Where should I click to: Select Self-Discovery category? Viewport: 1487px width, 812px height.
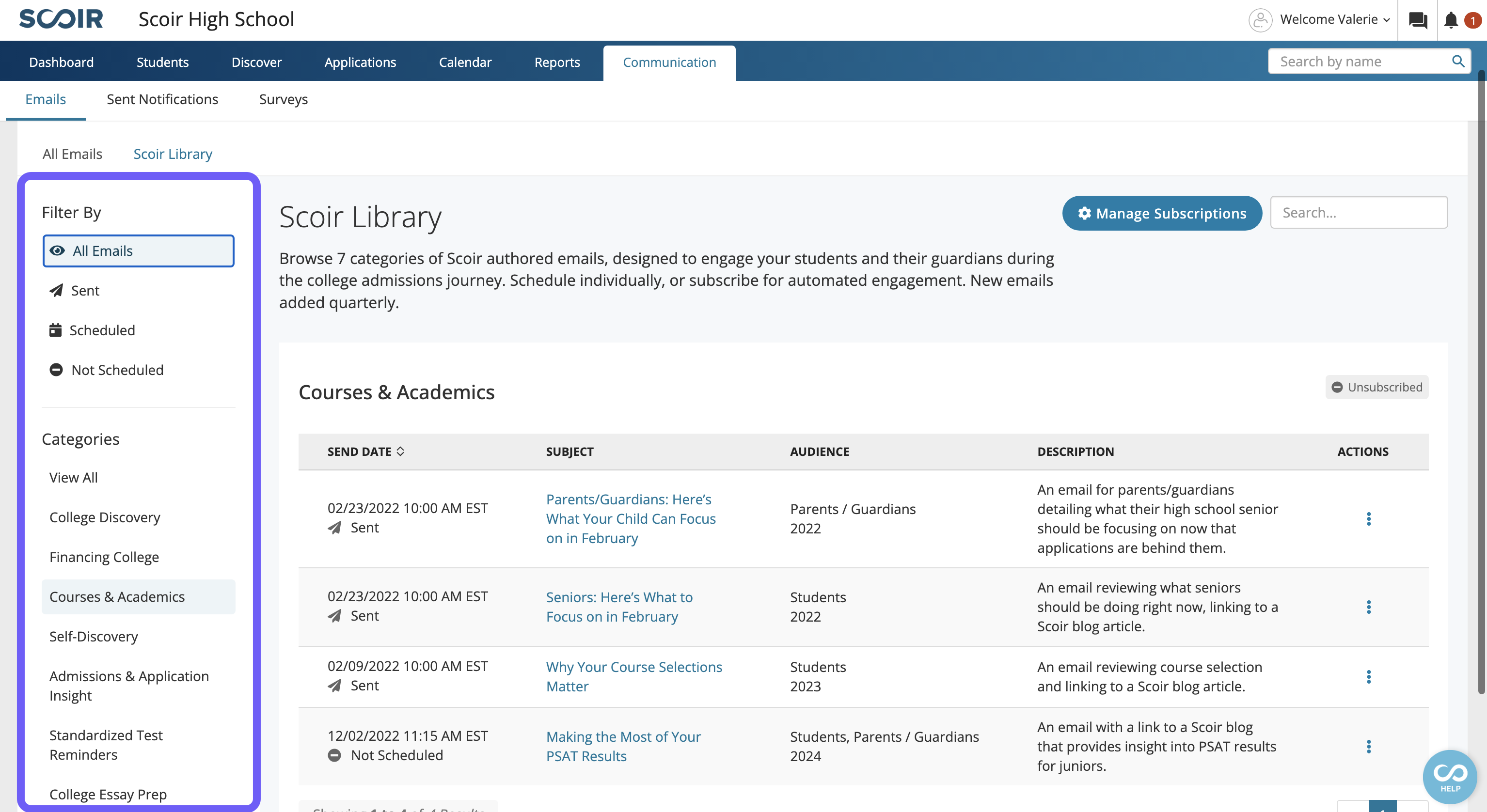[139, 637]
